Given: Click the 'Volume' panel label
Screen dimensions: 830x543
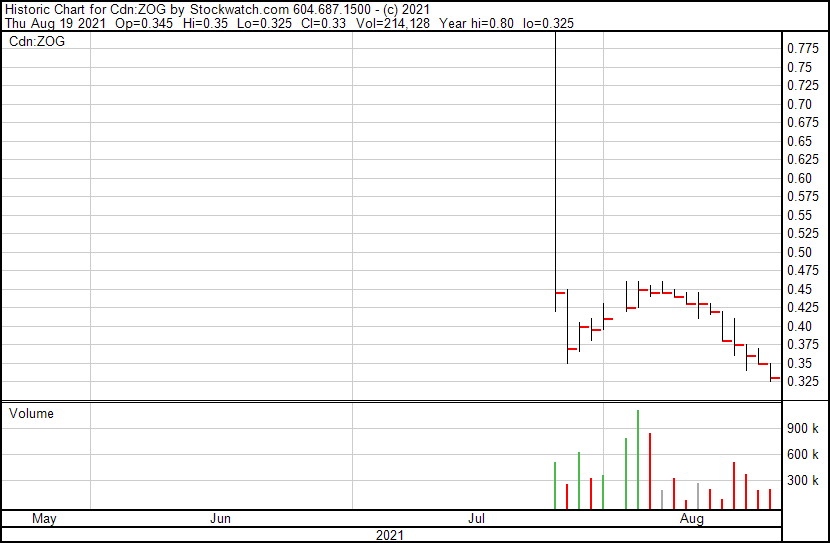Looking at the screenshot, I should tap(31, 413).
